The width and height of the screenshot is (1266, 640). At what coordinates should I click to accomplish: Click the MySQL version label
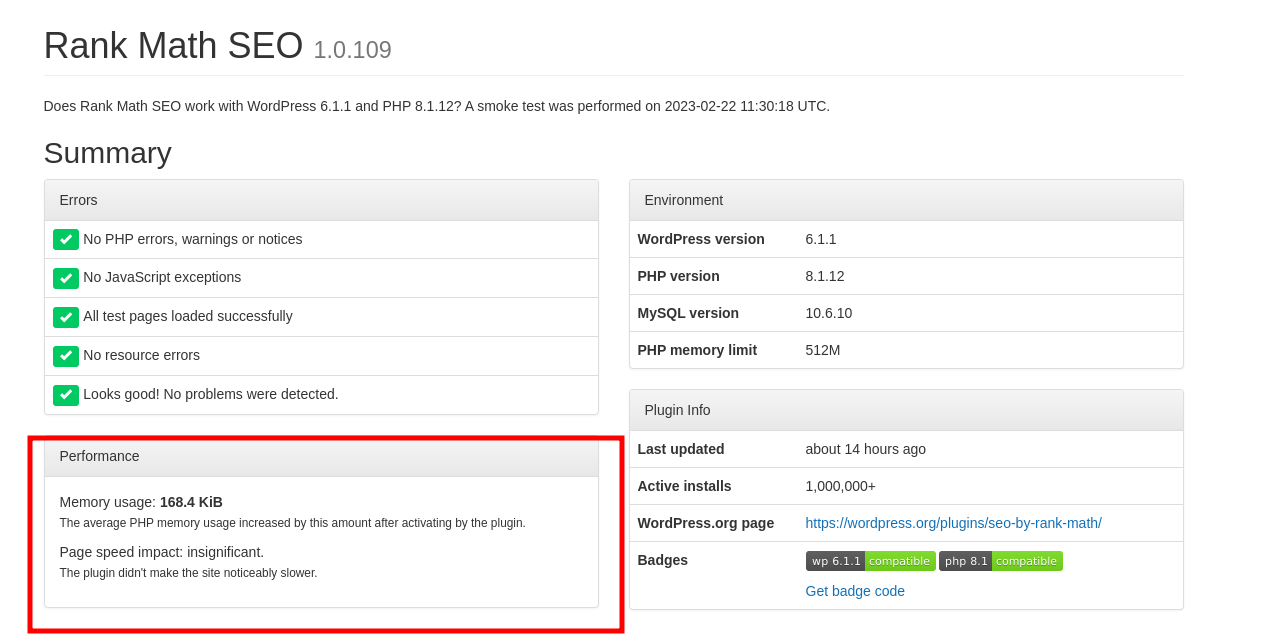pos(688,313)
